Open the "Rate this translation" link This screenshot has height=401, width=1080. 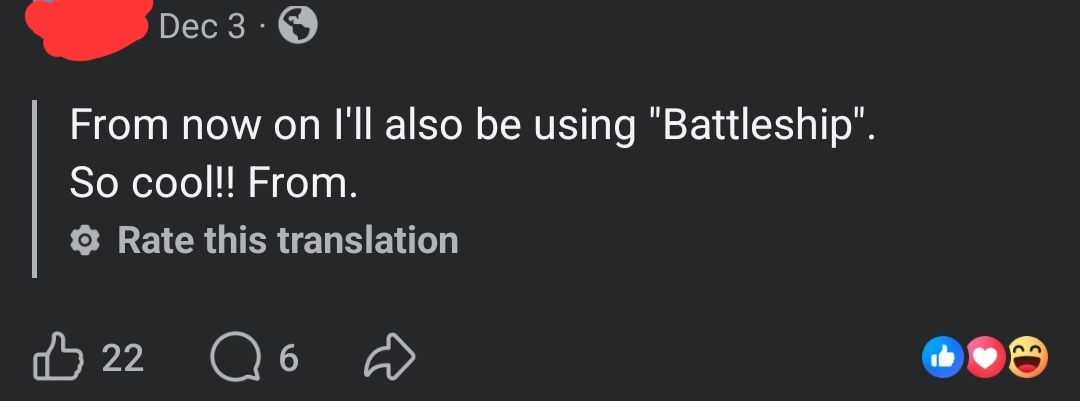pyautogui.click(x=287, y=240)
